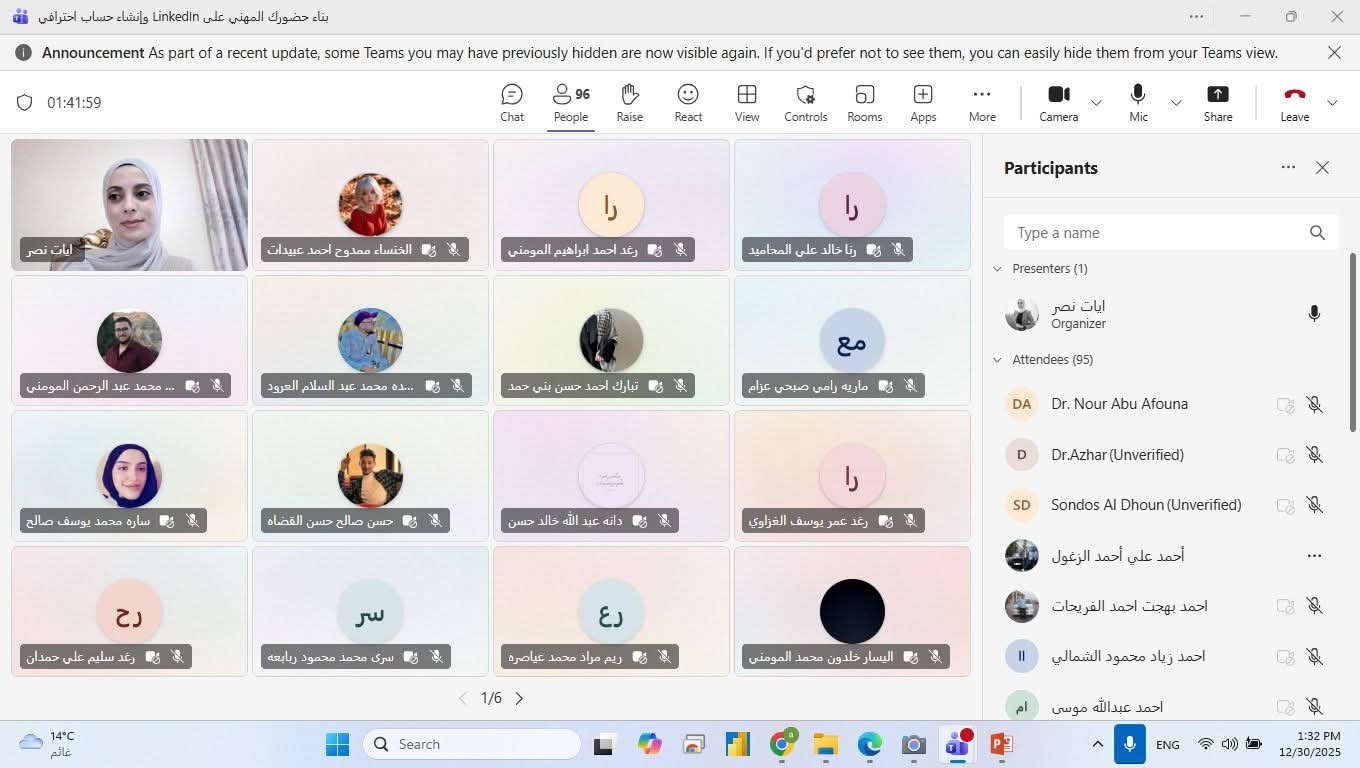This screenshot has height=768, width=1360.
Task: Open the React emoji menu
Action: coord(687,100)
